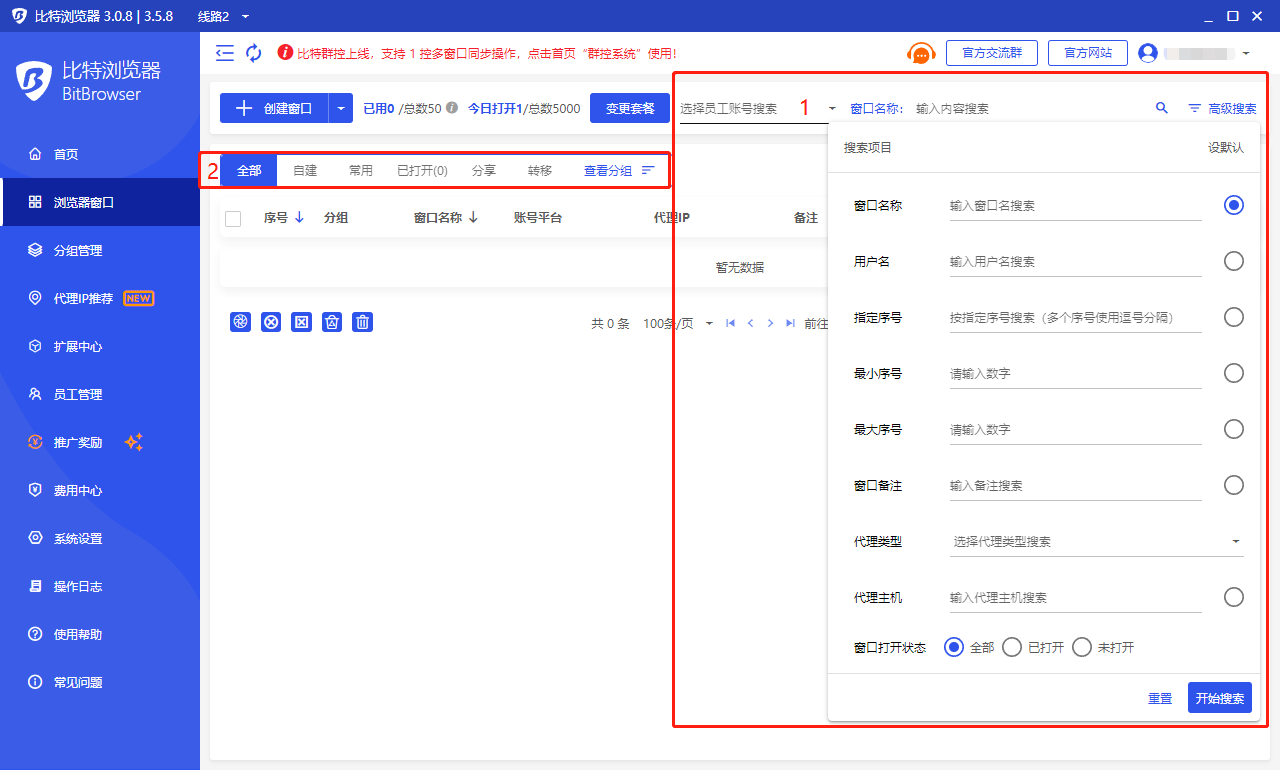Screen dimensions: 1280x770
Task: Switch to the 自建 tab
Action: pos(305,171)
